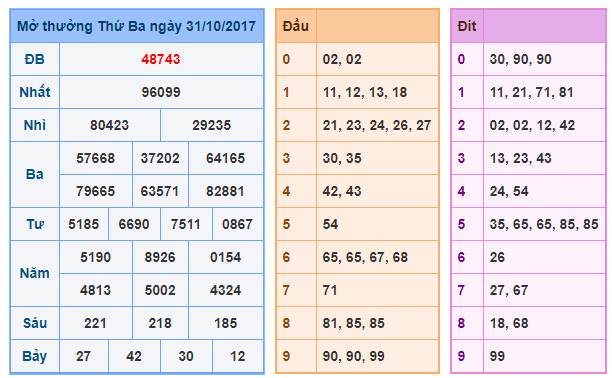612x378 pixels.
Task: Click the red special prize number 48743
Action: (x=160, y=59)
